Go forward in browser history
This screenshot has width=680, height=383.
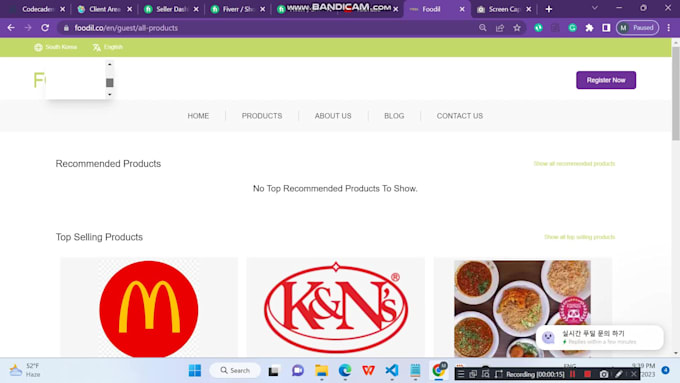[28, 28]
